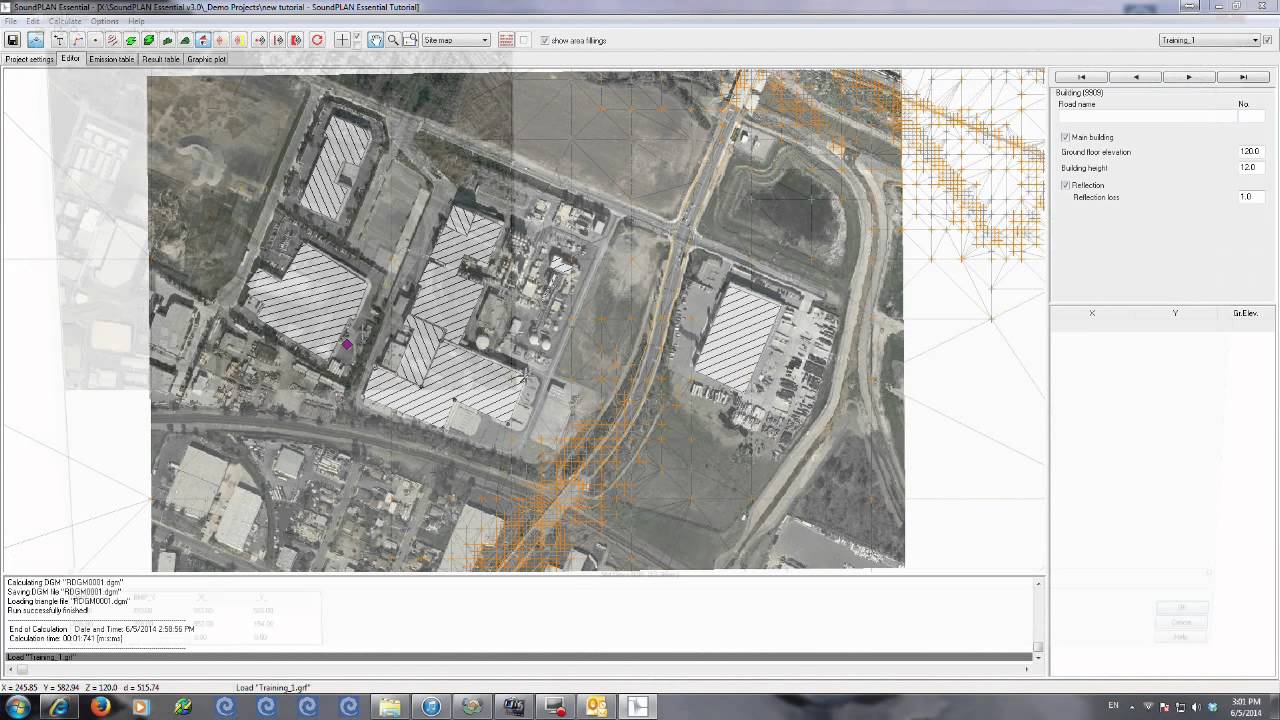
Task: Switch to the Result table tab
Action: tap(161, 59)
